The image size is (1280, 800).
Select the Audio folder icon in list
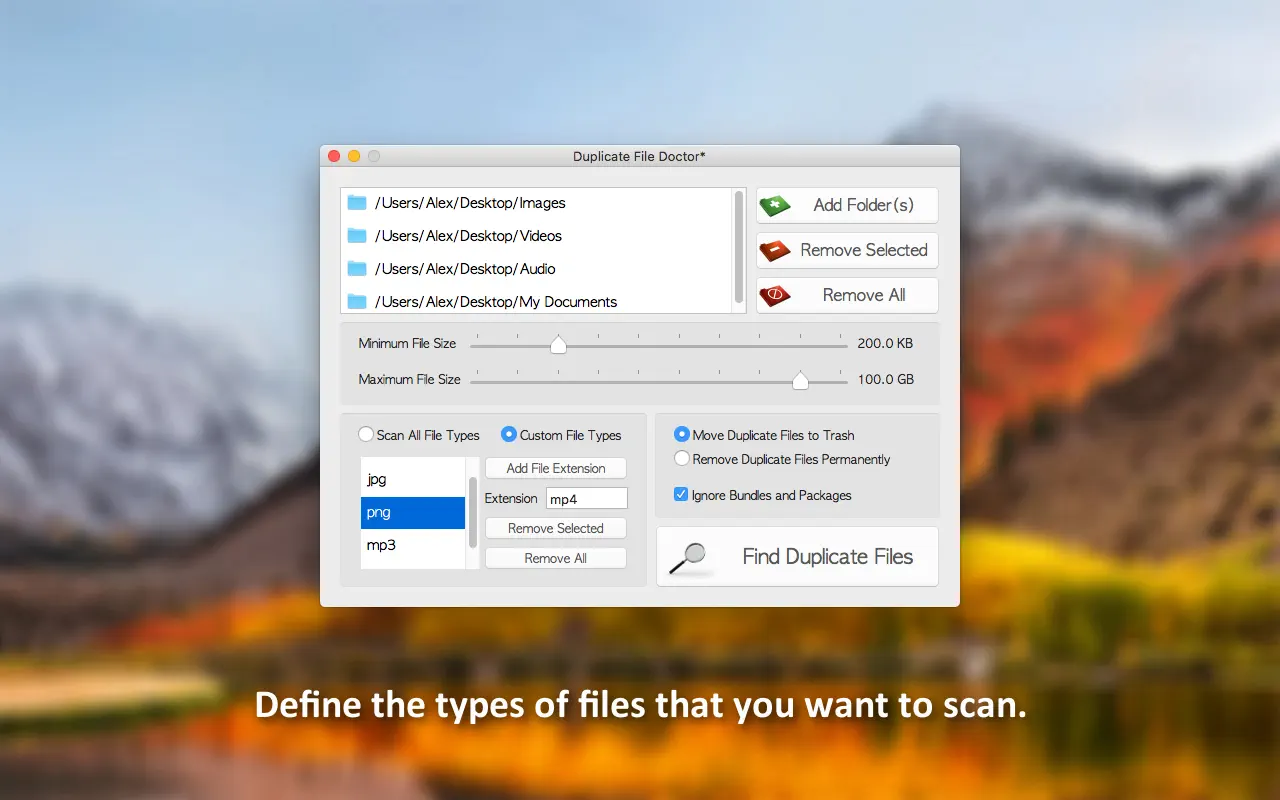[x=357, y=269]
